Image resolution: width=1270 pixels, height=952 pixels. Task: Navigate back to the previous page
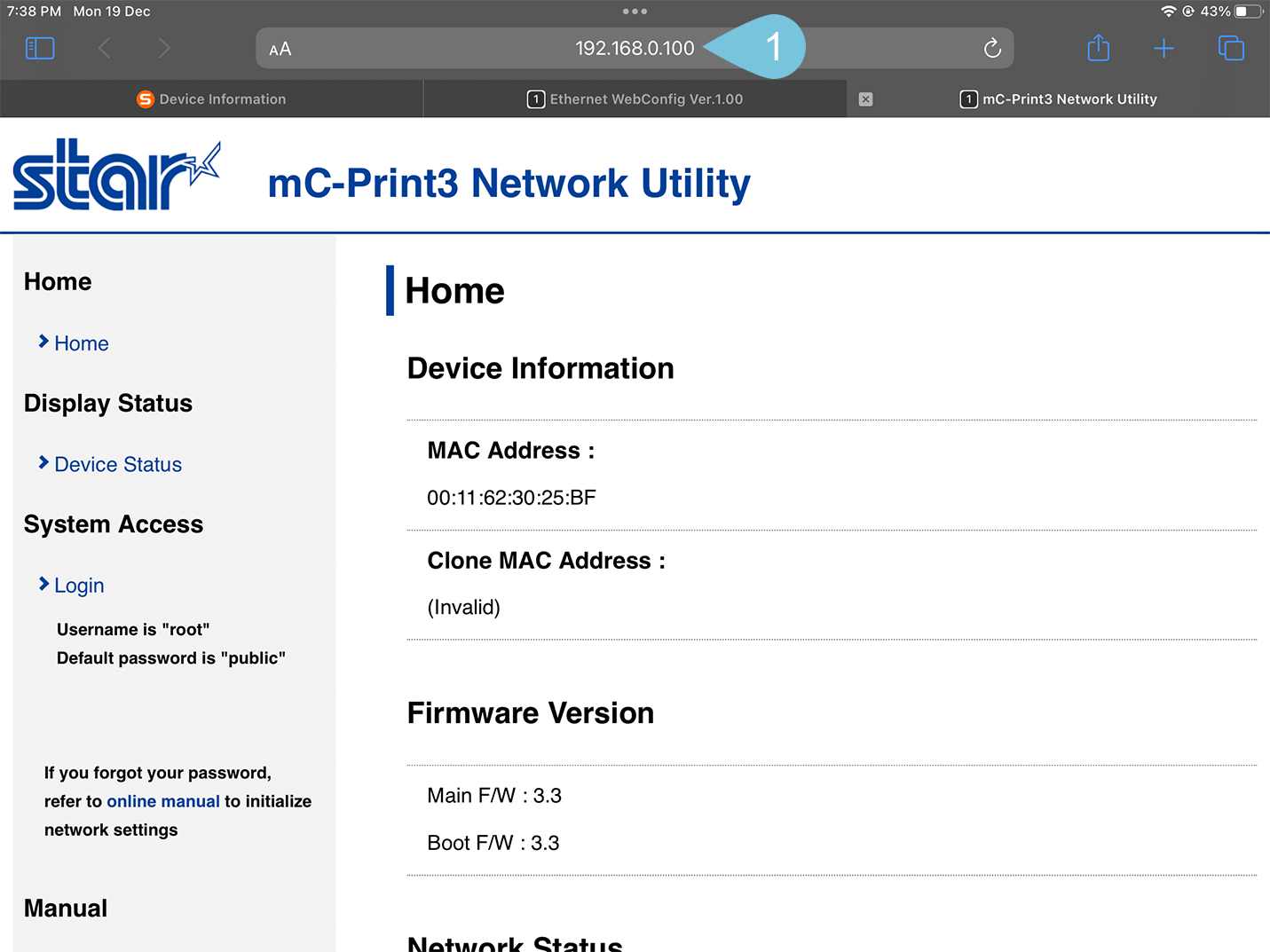point(104,48)
